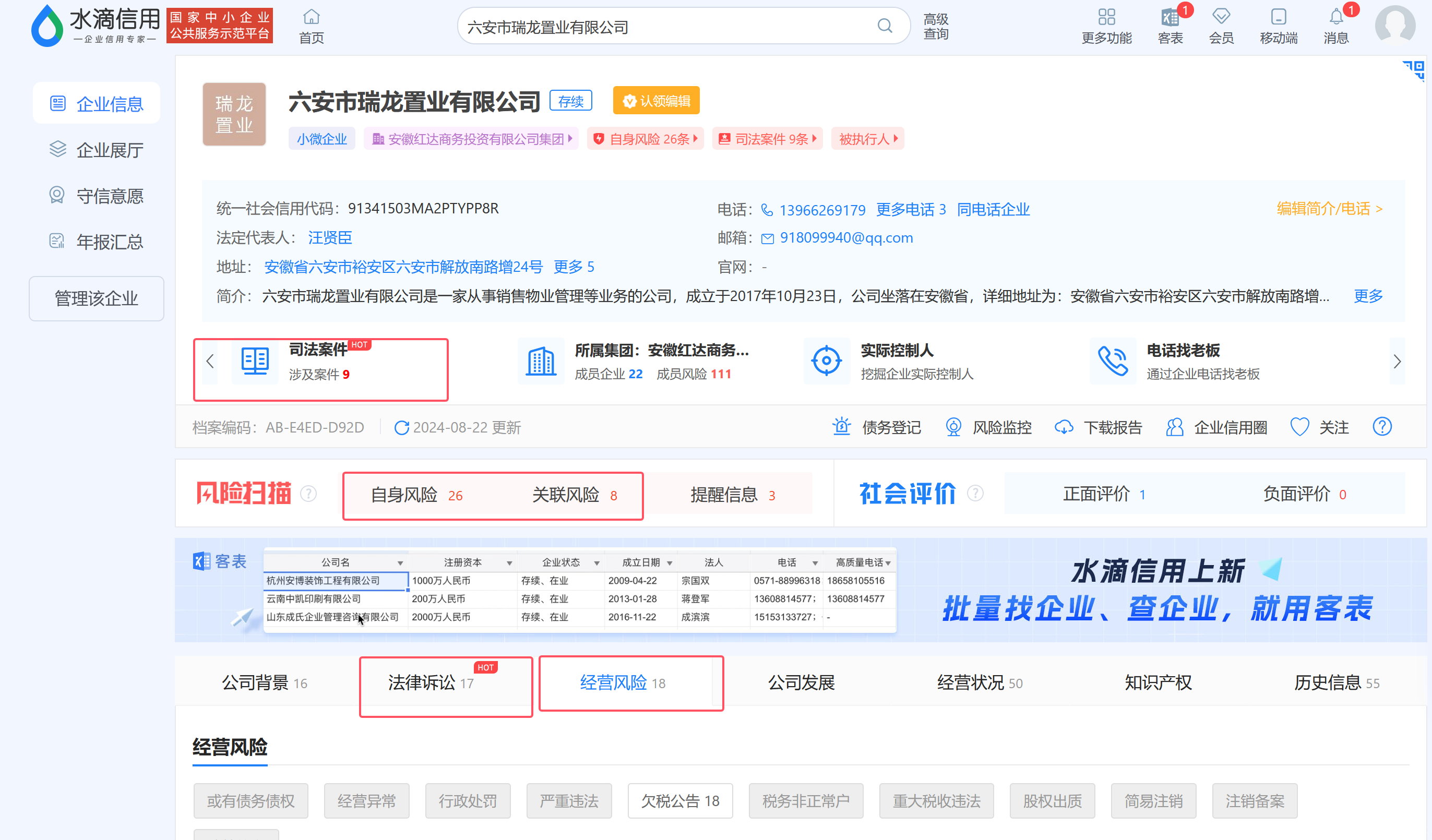Expand 安徽红达商务投资有限公司集团 tag
The image size is (1432, 840).
coord(471,139)
